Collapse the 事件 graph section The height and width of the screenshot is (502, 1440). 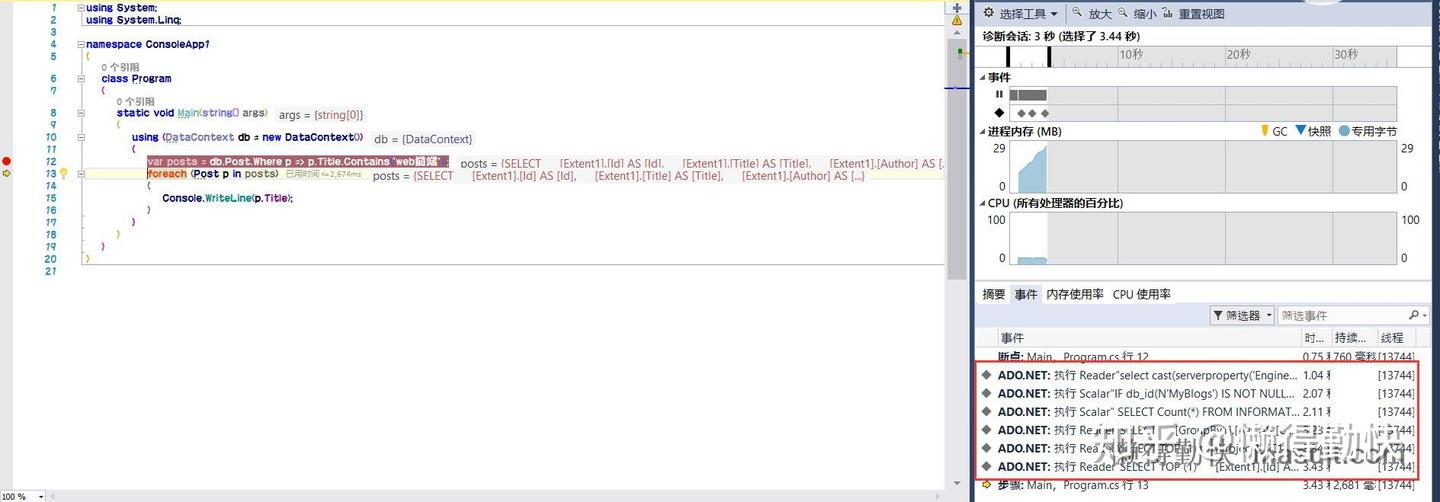click(x=983, y=77)
